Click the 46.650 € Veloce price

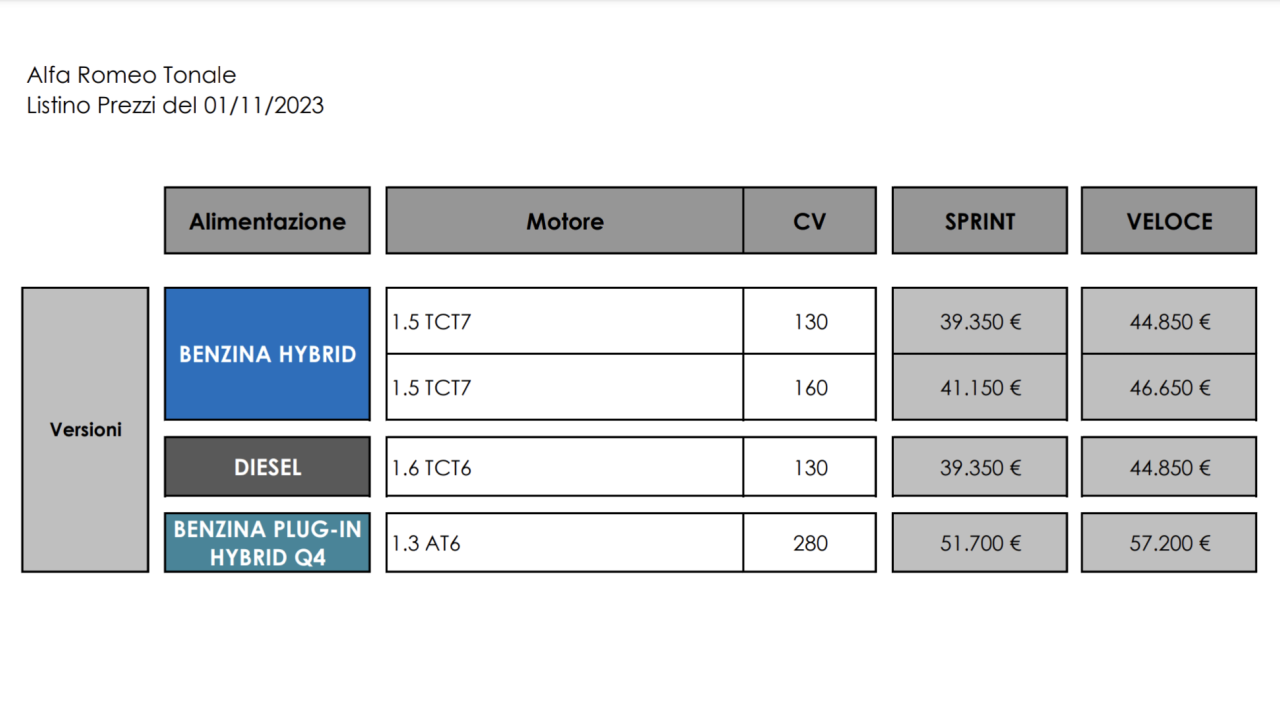point(1168,388)
